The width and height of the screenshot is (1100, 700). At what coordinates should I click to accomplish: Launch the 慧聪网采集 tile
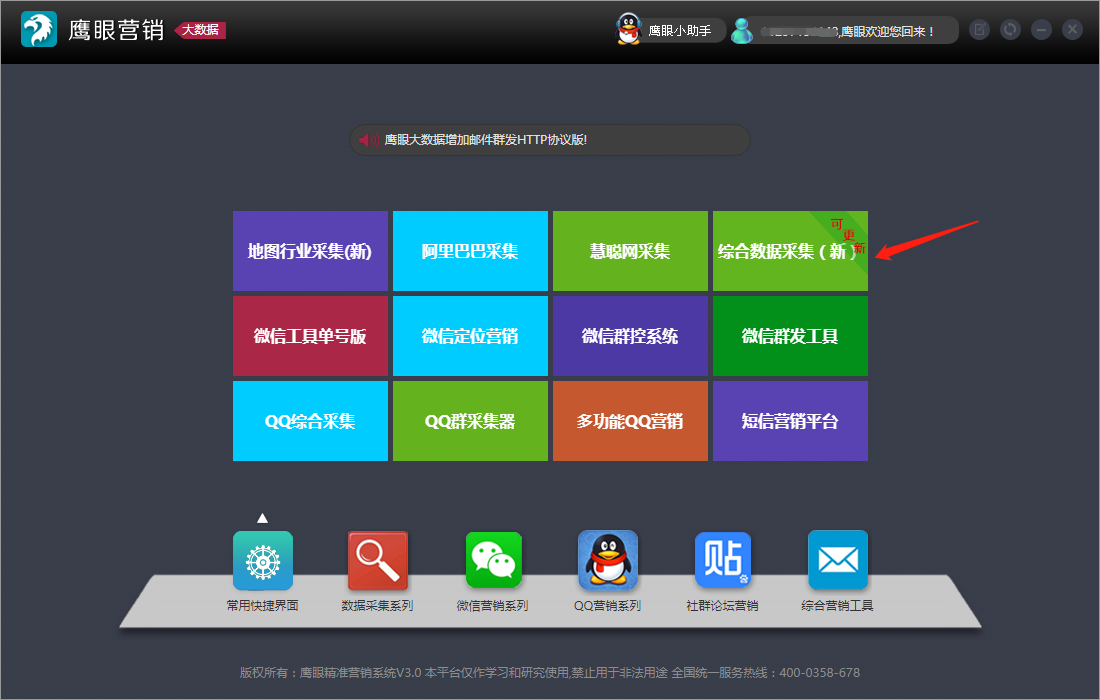[630, 251]
